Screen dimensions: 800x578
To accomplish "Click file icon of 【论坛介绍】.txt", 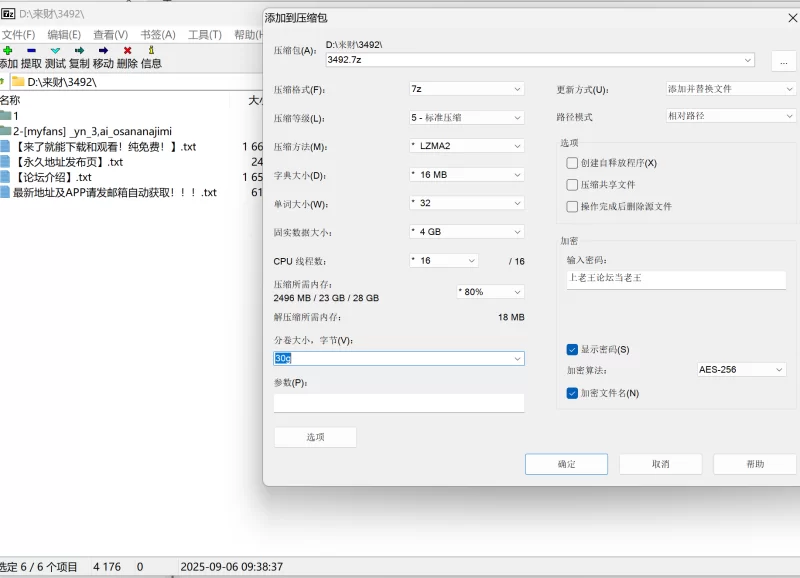I will click(x=5, y=177).
